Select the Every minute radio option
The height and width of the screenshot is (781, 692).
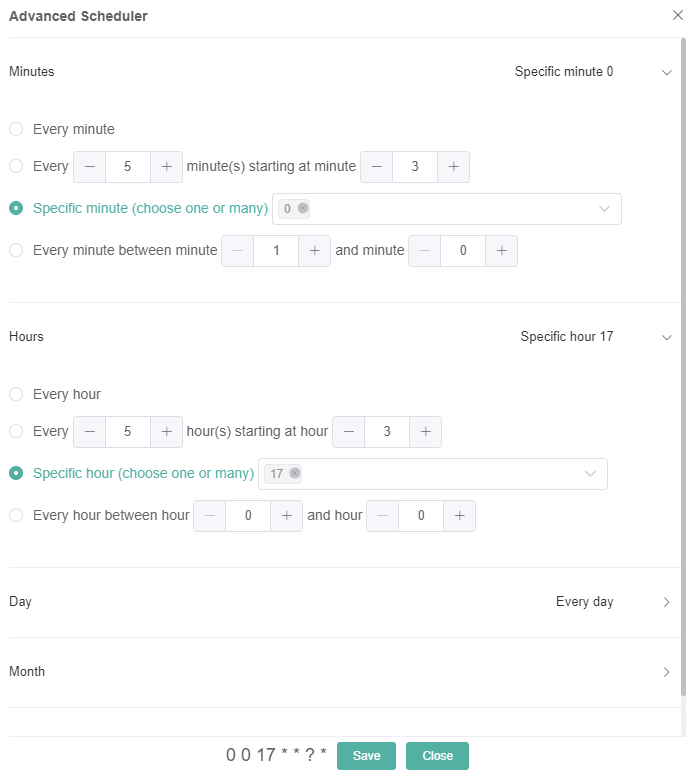(16, 129)
